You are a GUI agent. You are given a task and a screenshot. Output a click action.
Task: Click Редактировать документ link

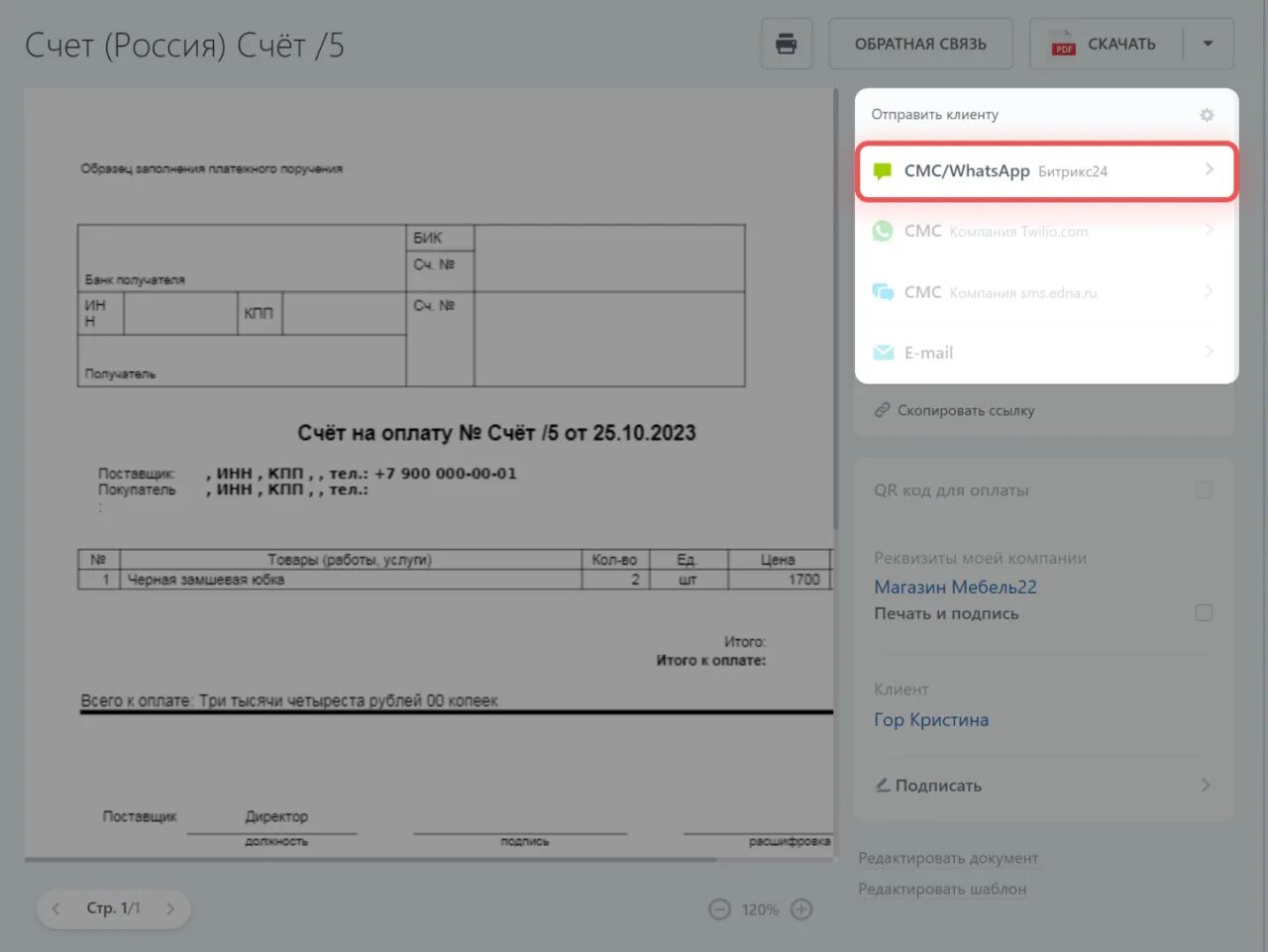point(948,858)
